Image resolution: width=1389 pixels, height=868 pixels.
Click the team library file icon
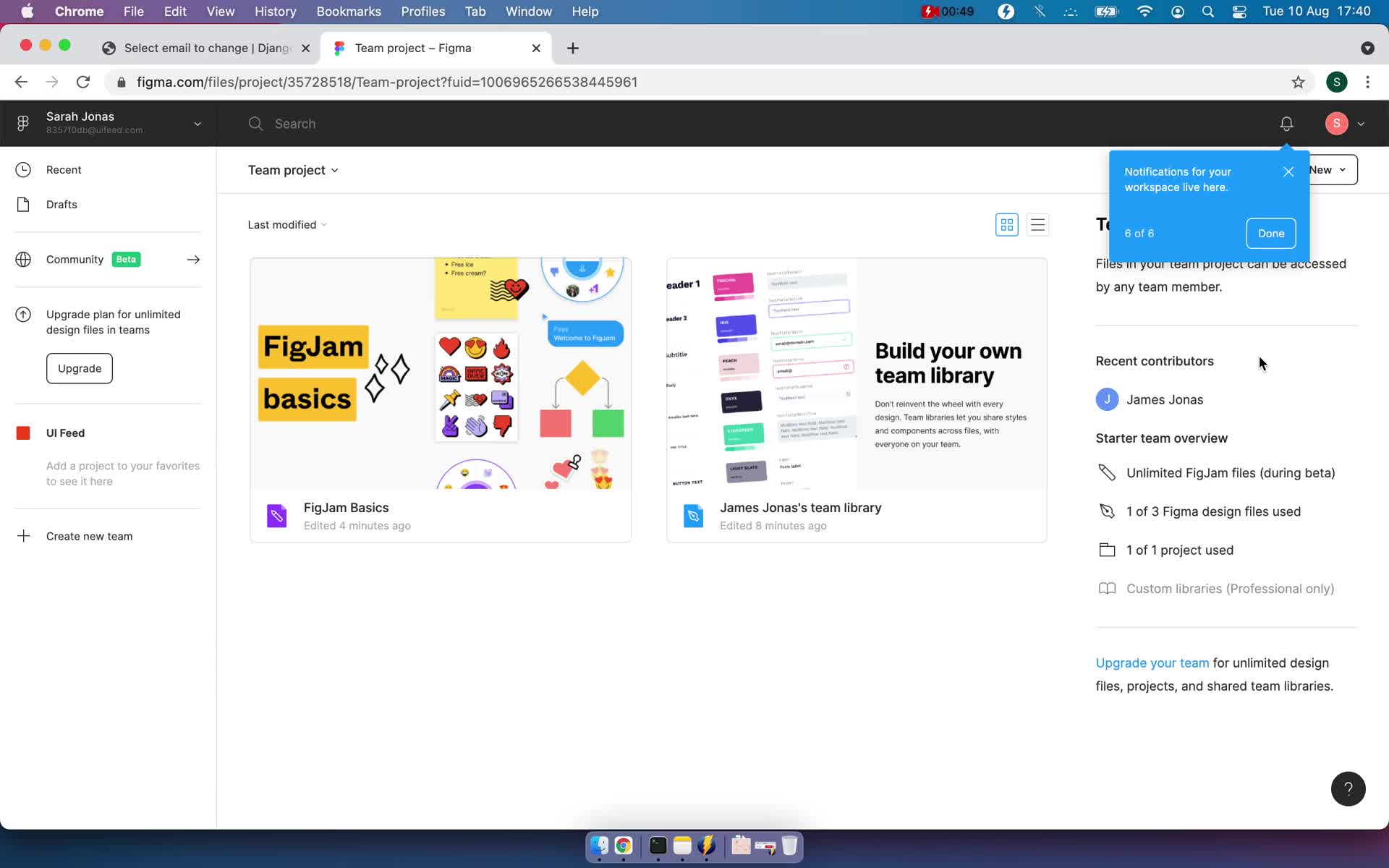tap(693, 514)
